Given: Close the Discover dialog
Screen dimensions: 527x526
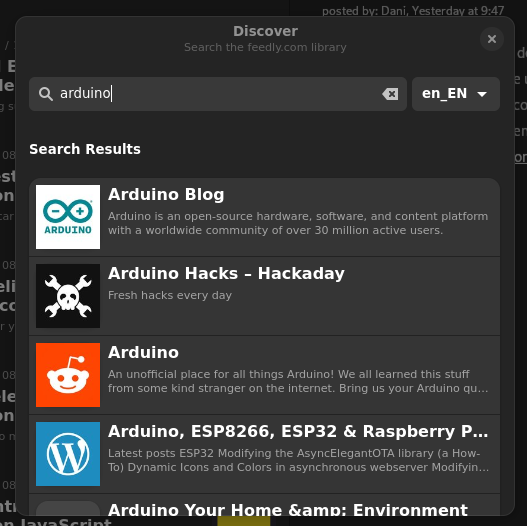Looking at the screenshot, I should [492, 39].
